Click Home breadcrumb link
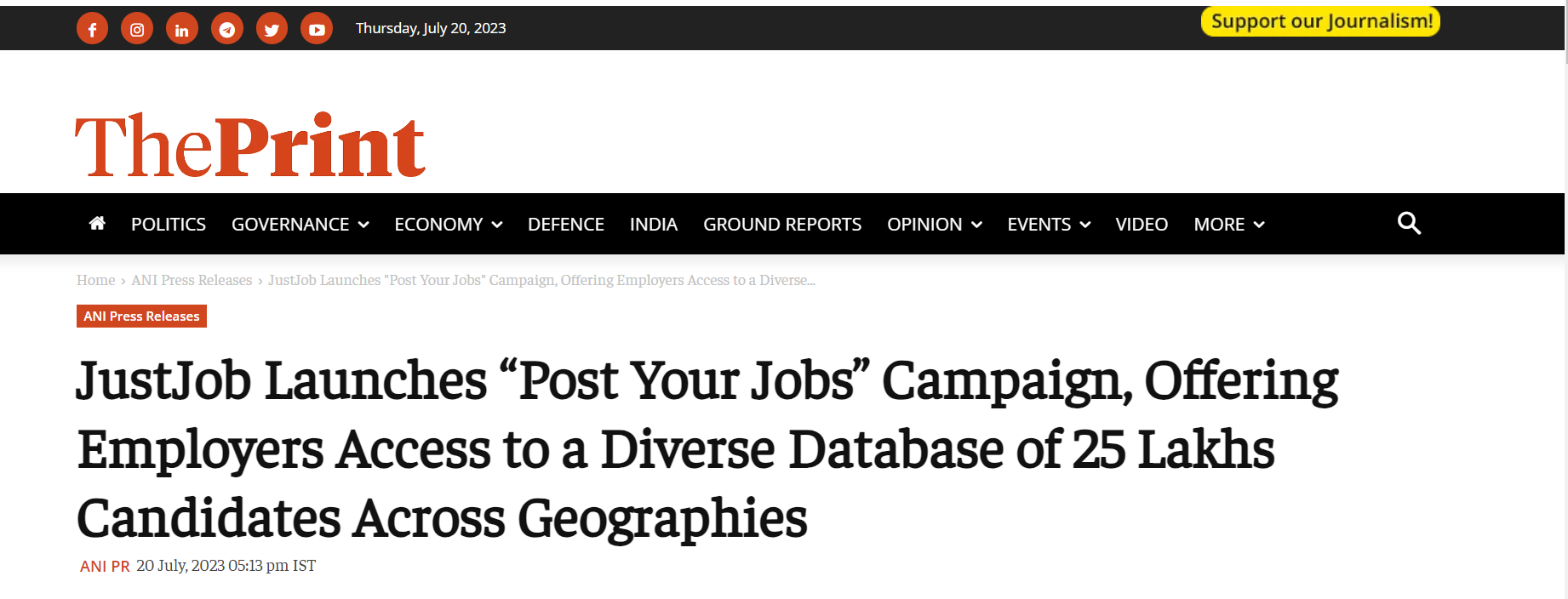Screen dimensions: 1568x599 95,280
